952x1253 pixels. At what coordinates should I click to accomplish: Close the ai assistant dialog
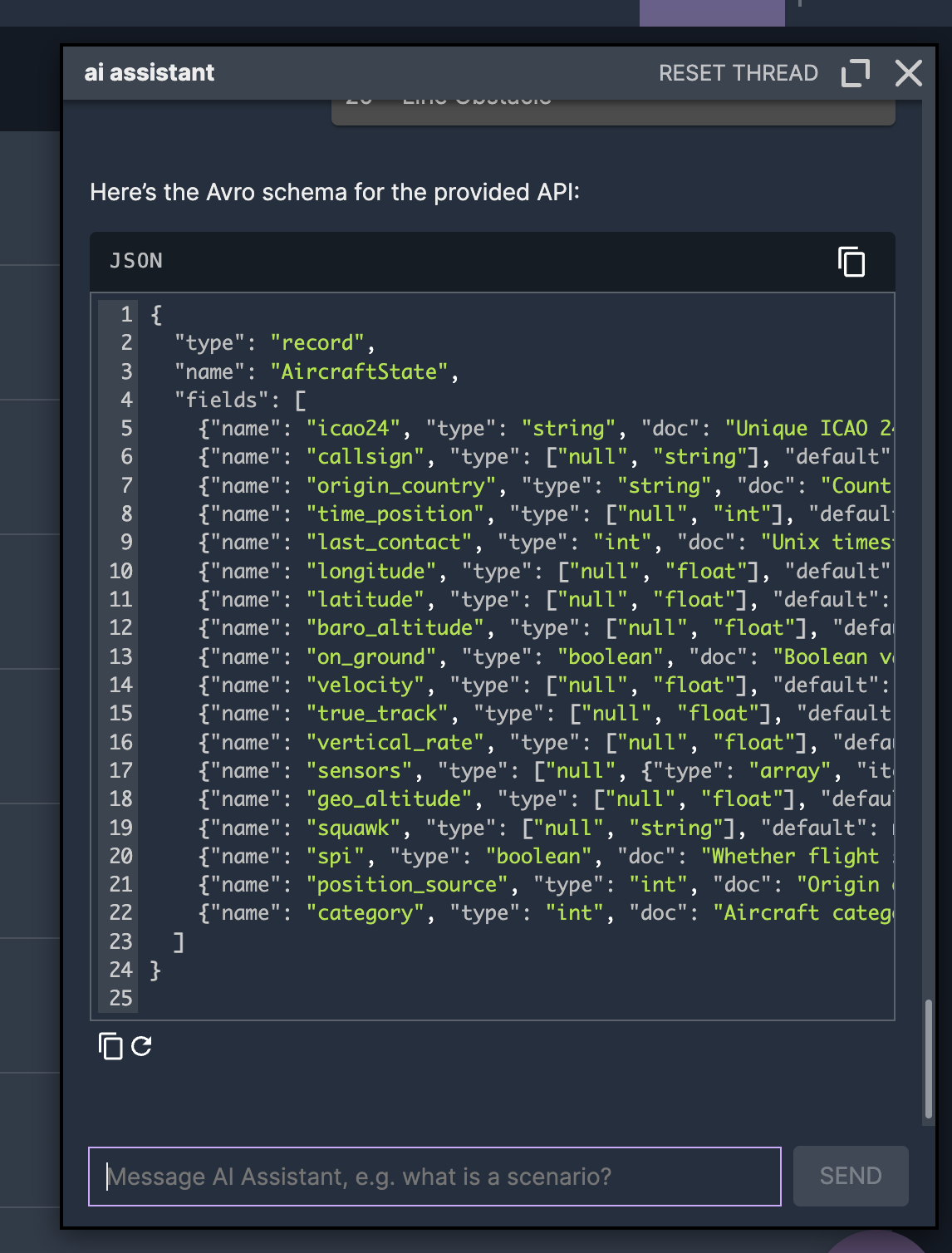coord(910,73)
